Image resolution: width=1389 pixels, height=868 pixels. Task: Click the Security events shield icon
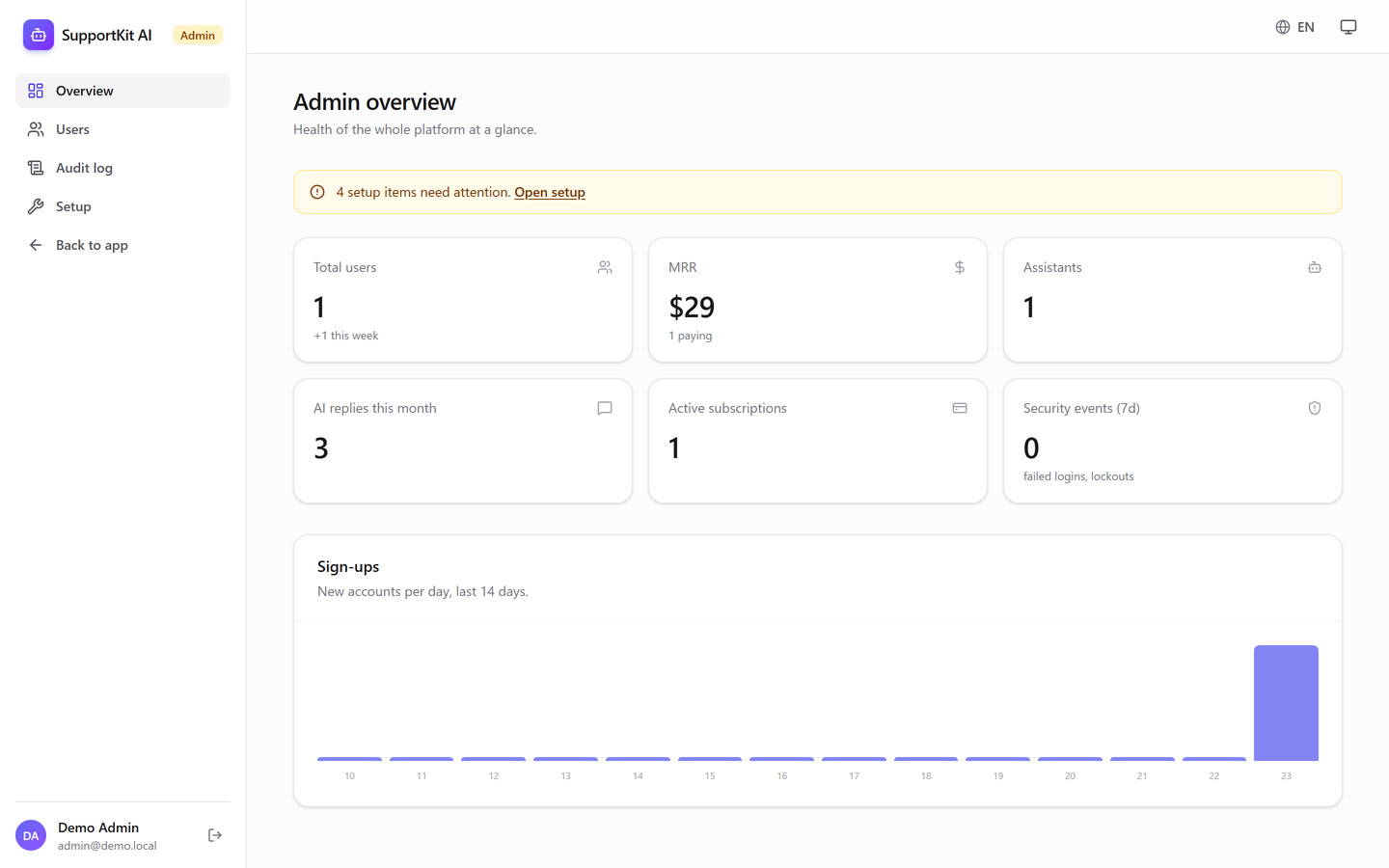coord(1315,408)
